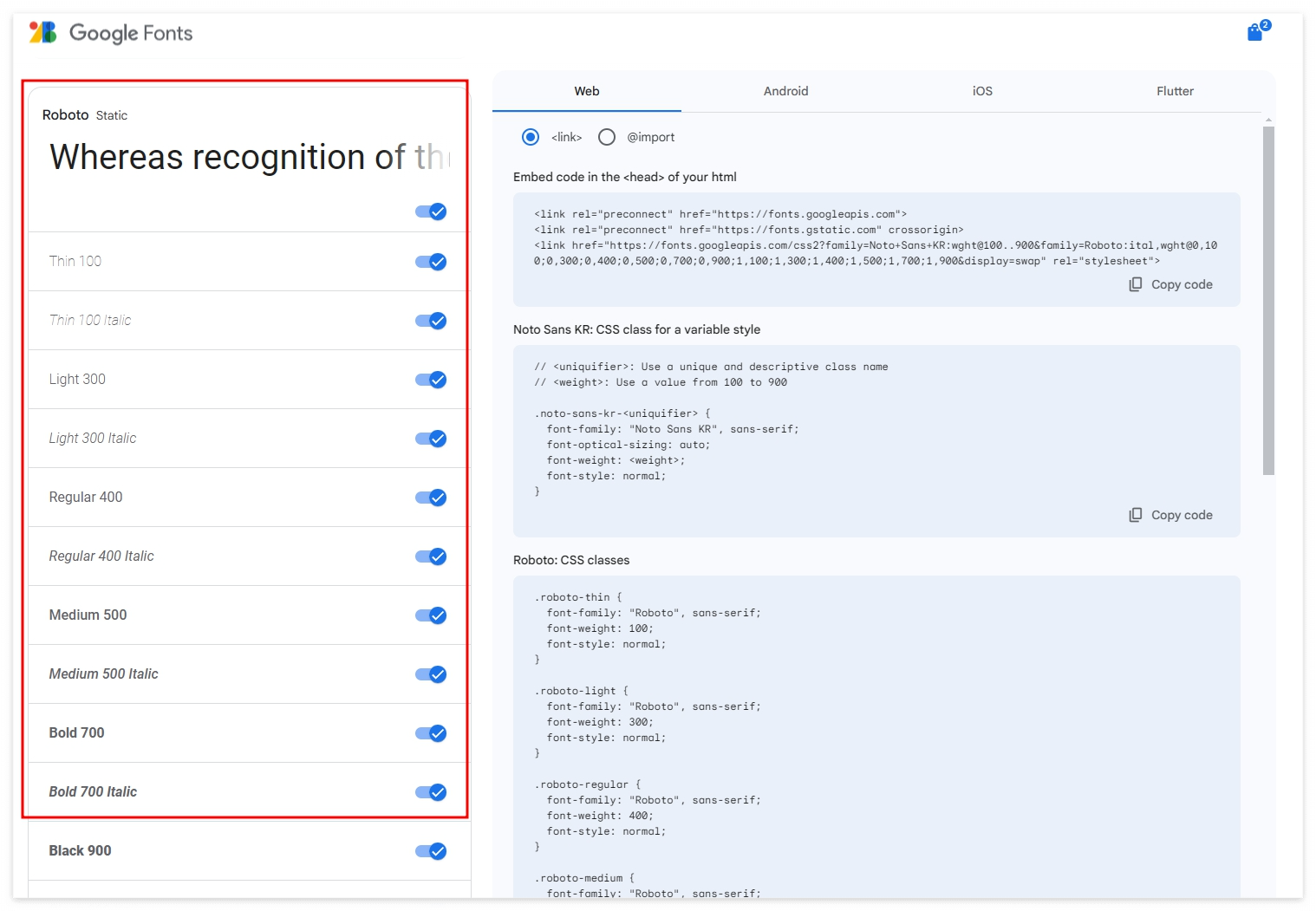Click the fonts.googleapis.com preconnect line
1316x911 pixels.
pos(720,214)
